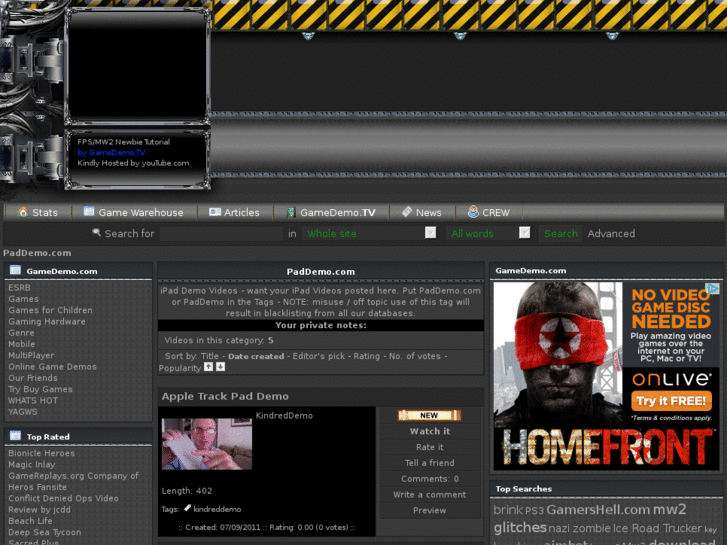Open the YAGWS category
This screenshot has height=545, width=727.
(x=23, y=412)
